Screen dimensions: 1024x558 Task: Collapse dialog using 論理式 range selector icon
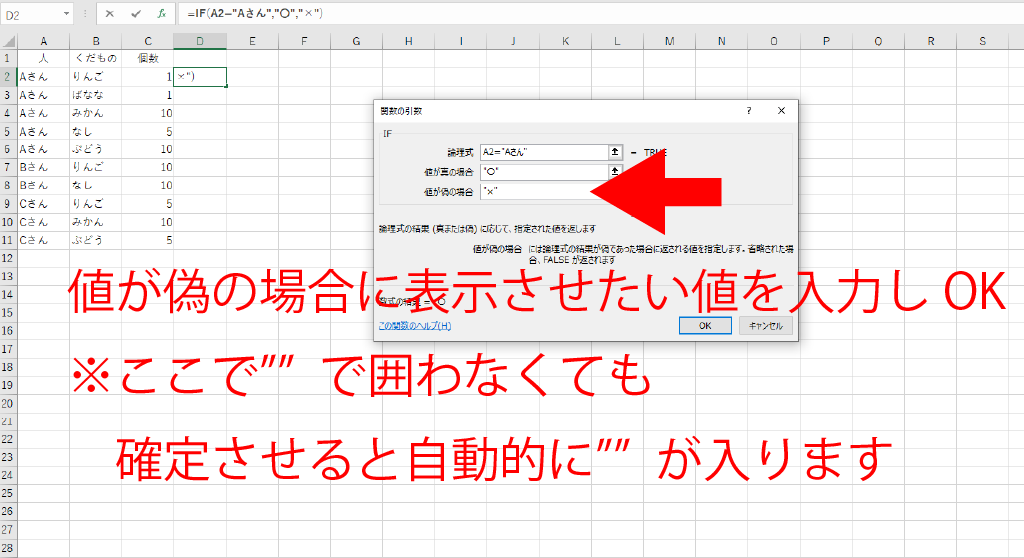[x=616, y=152]
